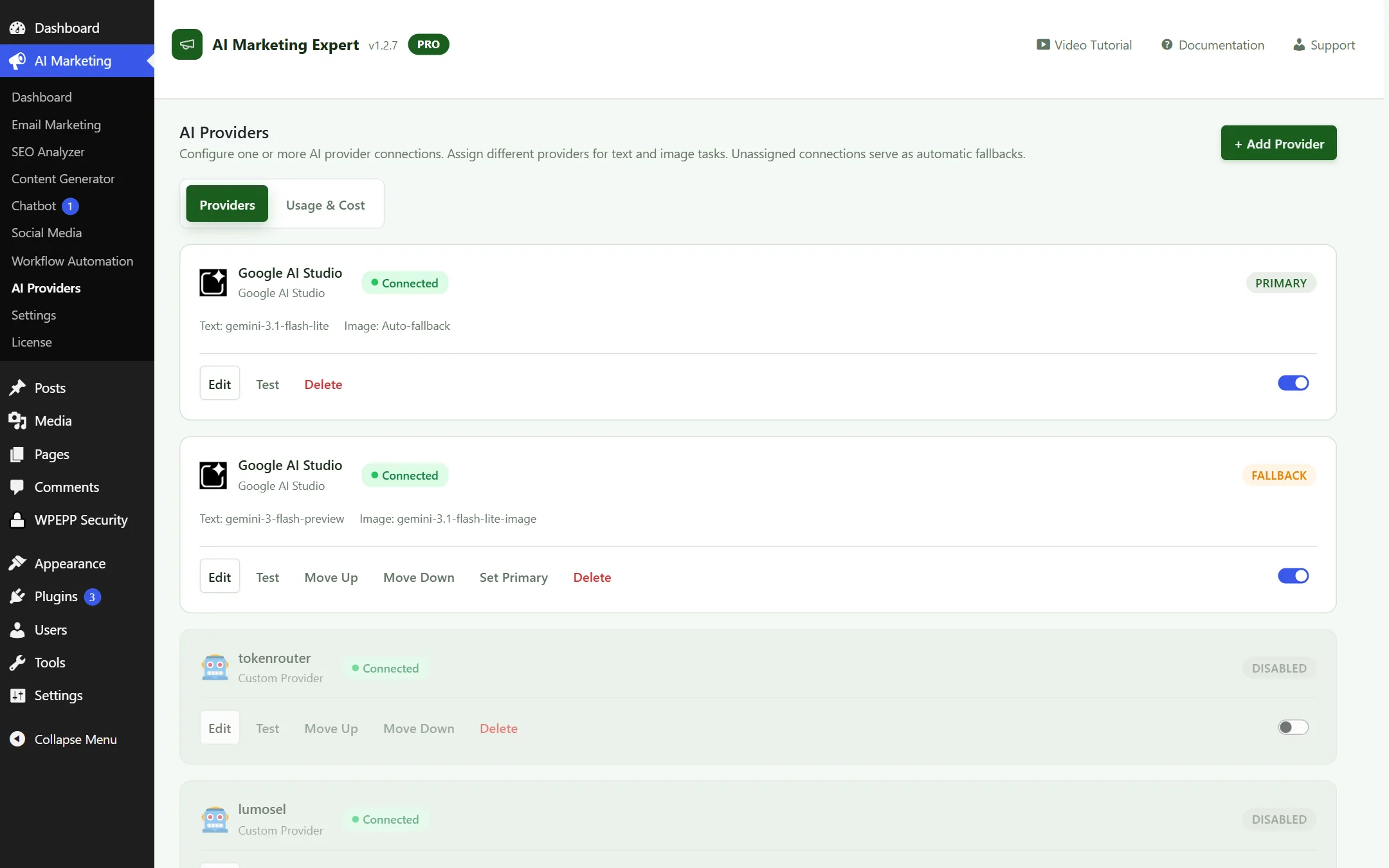
Task: Delete the primary Google AI Studio provider
Action: click(323, 384)
